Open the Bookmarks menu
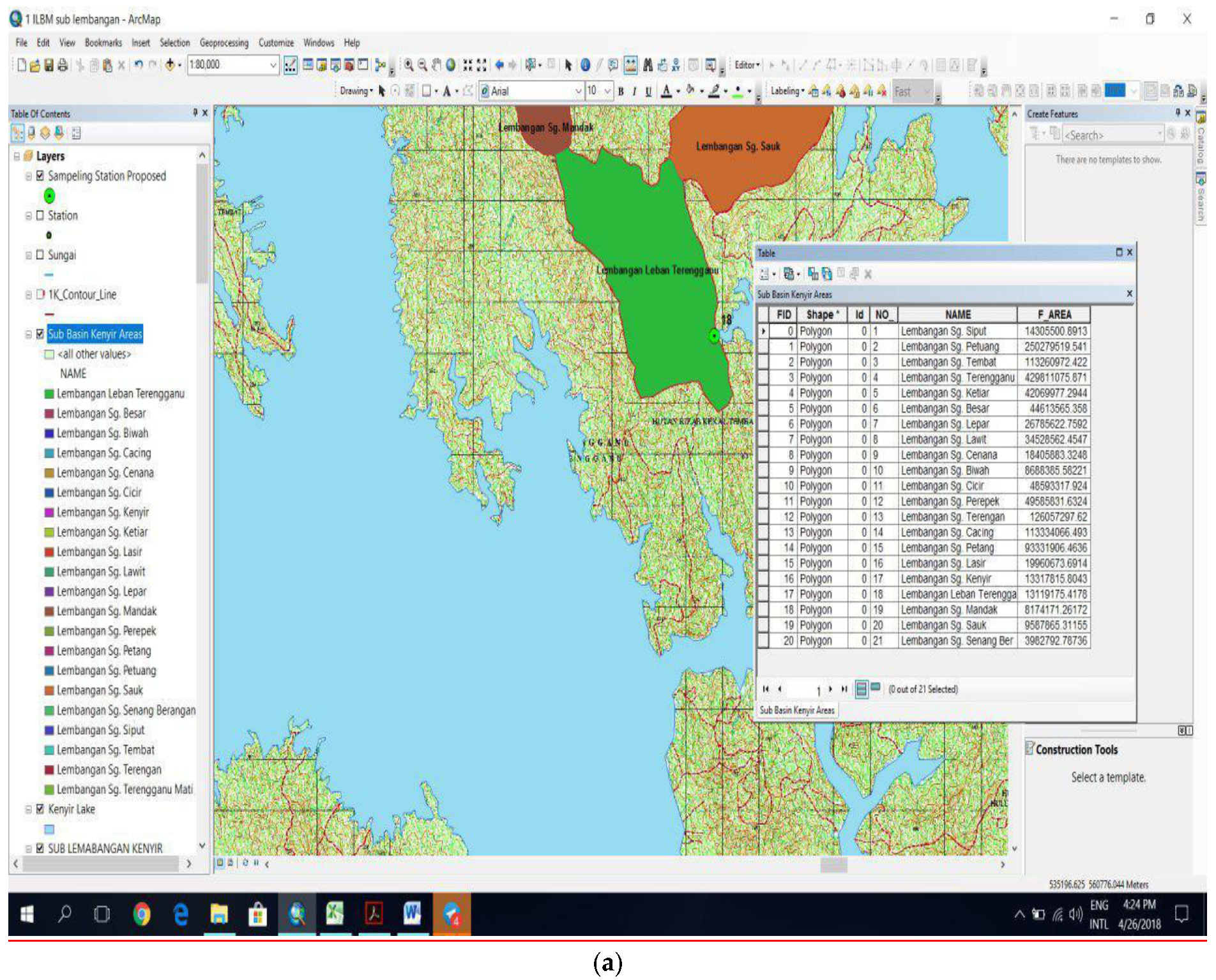 [x=103, y=43]
